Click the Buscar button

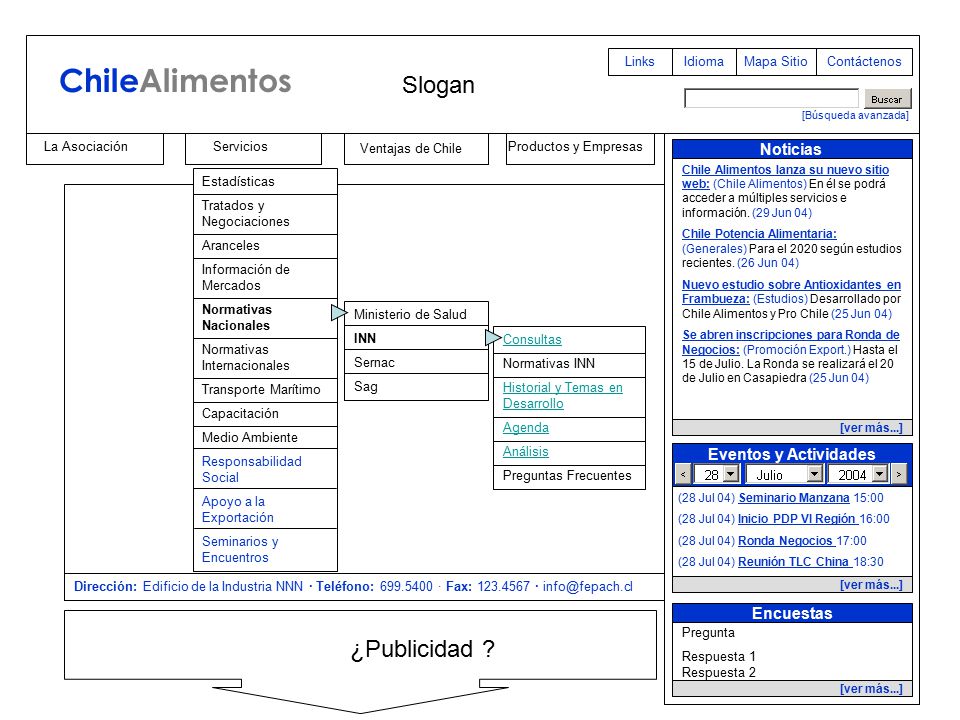pyautogui.click(x=887, y=99)
